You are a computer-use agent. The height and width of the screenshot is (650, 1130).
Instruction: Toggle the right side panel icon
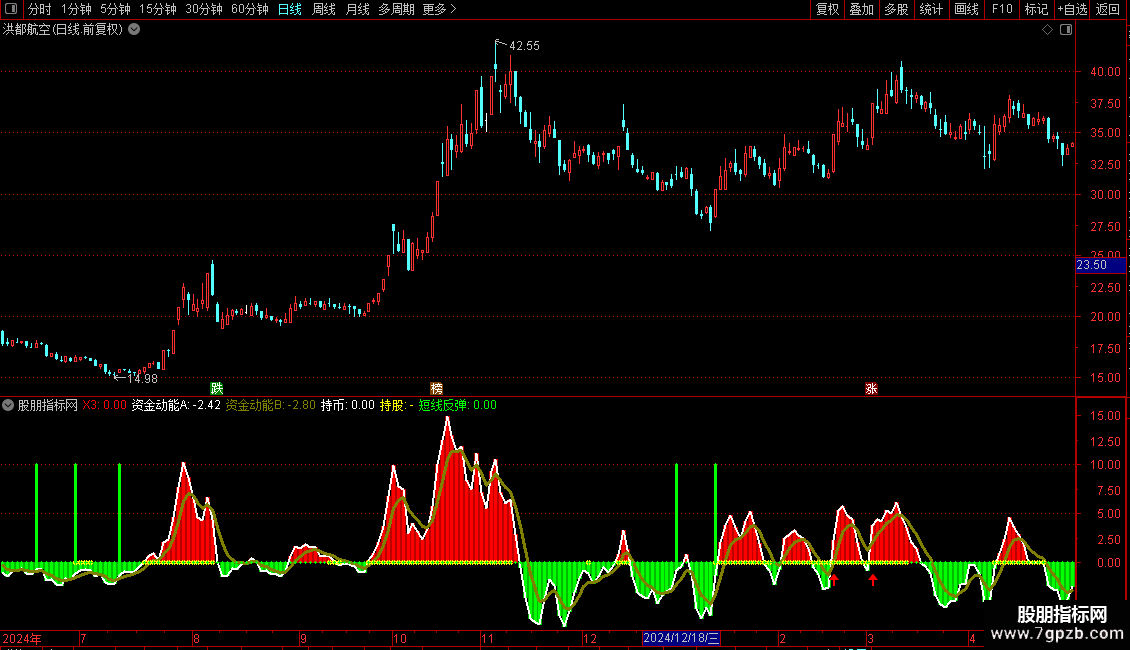coord(1066,30)
